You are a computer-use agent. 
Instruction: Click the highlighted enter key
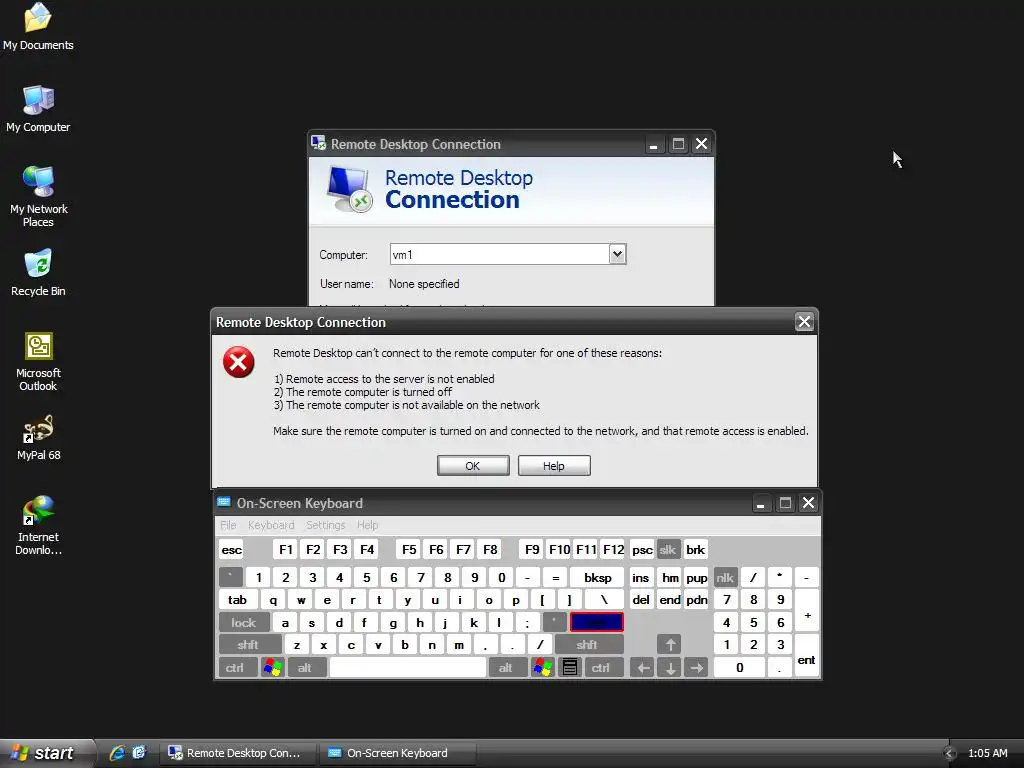(597, 622)
